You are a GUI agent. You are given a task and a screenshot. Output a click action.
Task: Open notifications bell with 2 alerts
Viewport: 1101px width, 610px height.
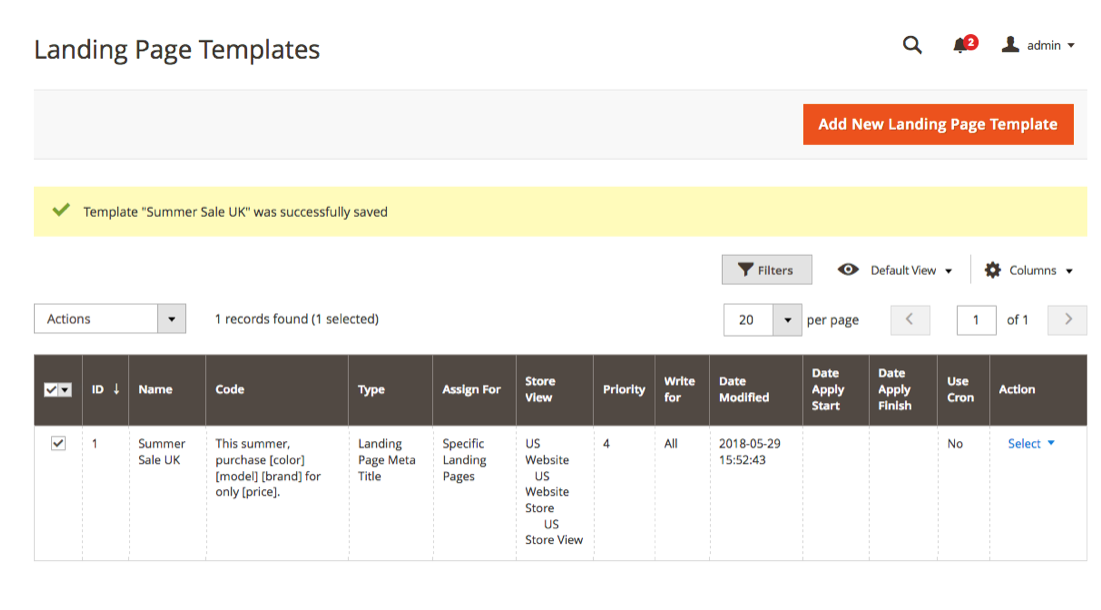point(964,44)
